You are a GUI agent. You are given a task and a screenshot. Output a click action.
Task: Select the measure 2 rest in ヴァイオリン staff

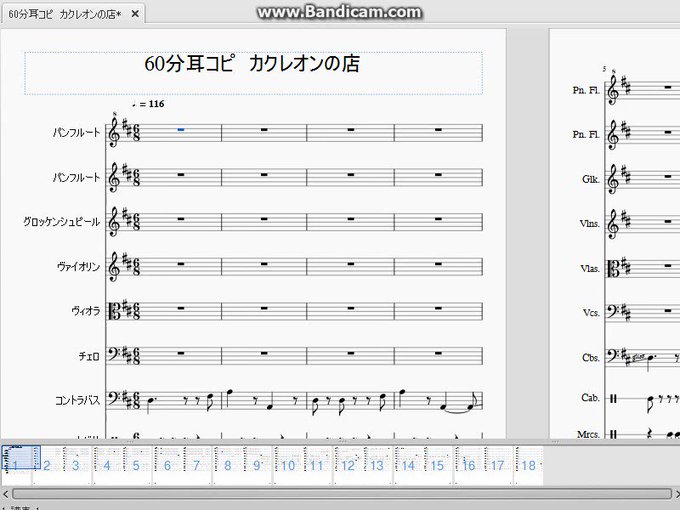point(264,263)
